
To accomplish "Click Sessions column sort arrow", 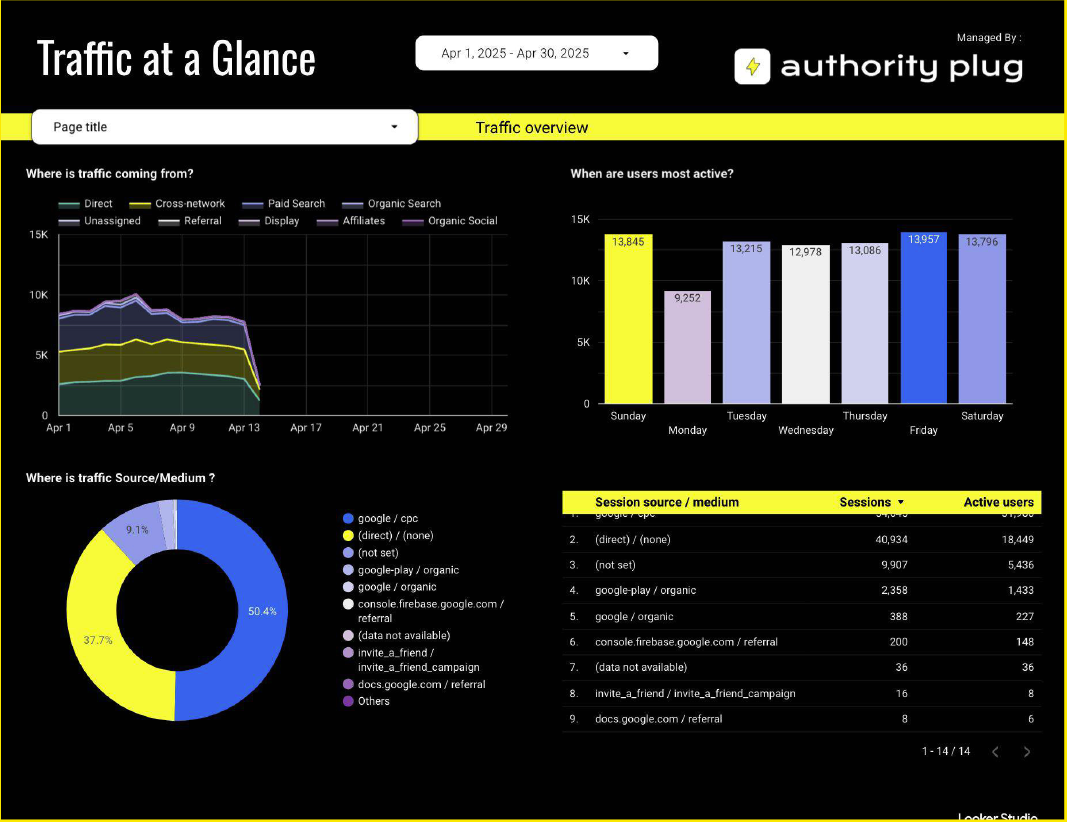I will point(901,502).
